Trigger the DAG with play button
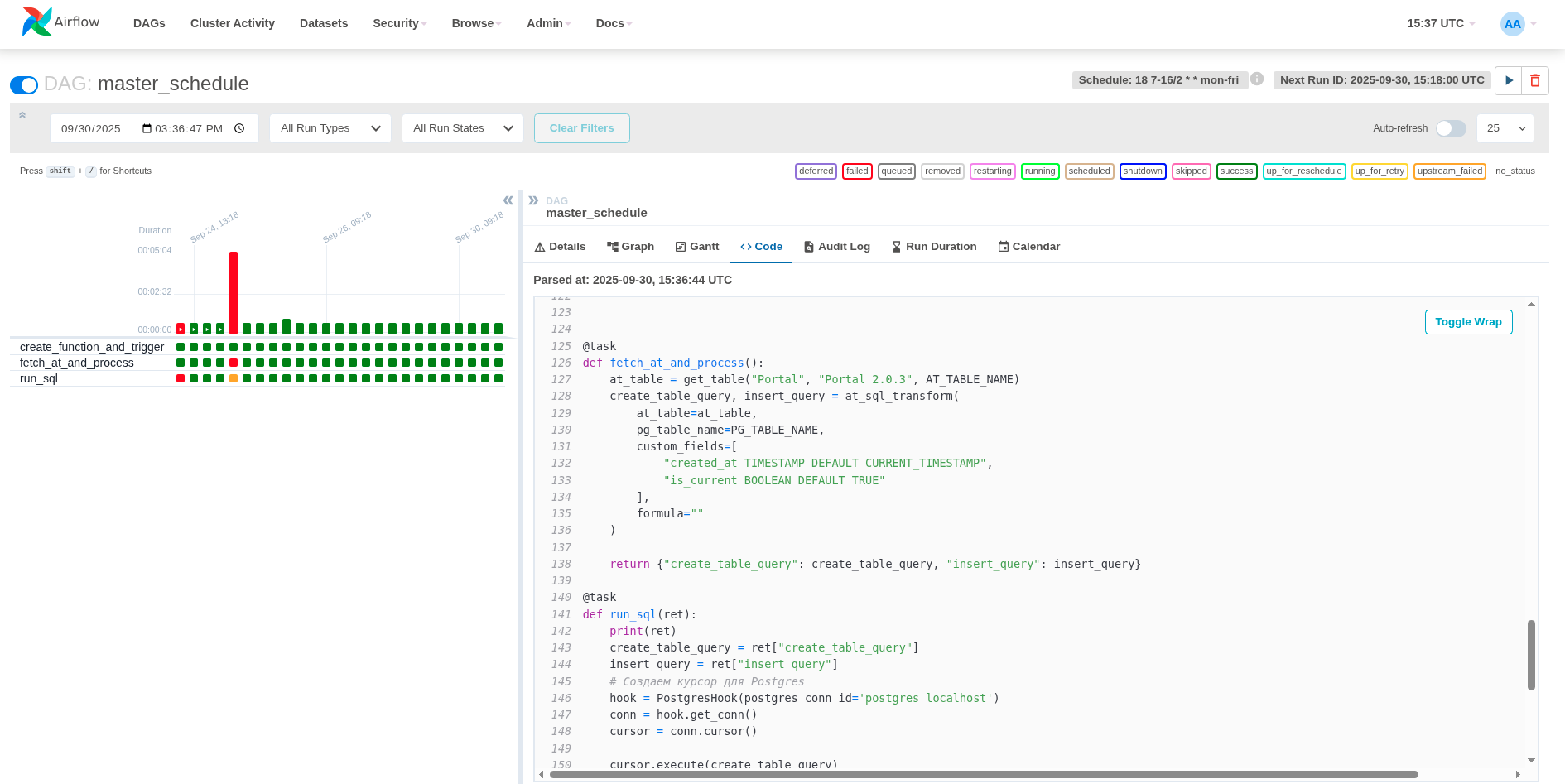This screenshot has width=1565, height=784. (x=1509, y=80)
